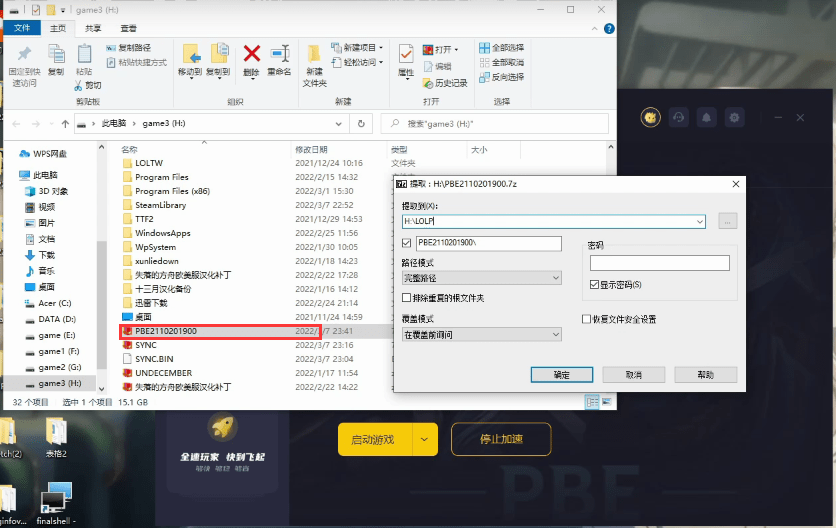The width and height of the screenshot is (836, 528).
Task: Click 编辑 in the ribbon
Action: tap(438, 66)
